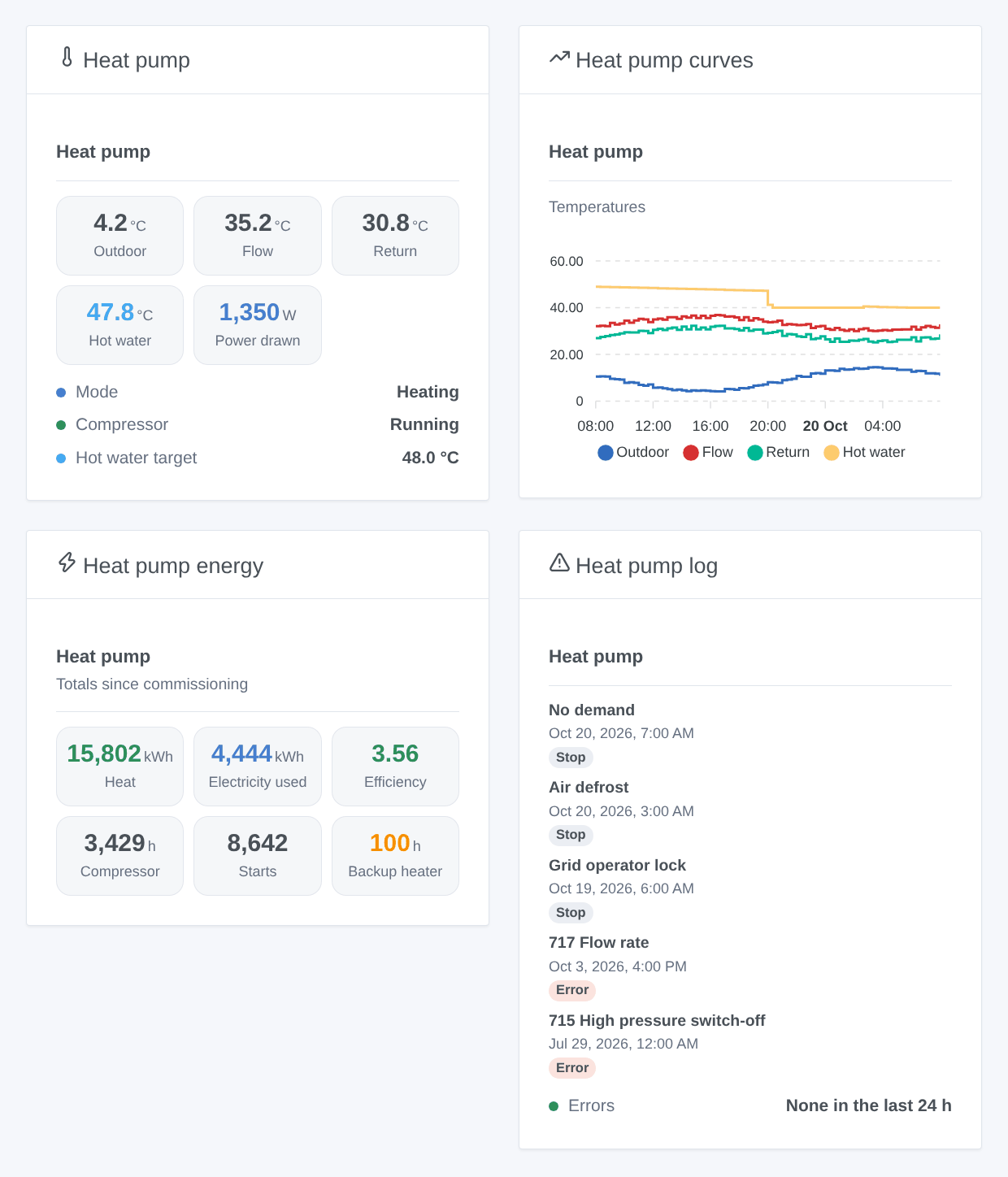The height and width of the screenshot is (1177, 1008).
Task: Open the 3,429 h Compressor tile
Action: pos(119,856)
